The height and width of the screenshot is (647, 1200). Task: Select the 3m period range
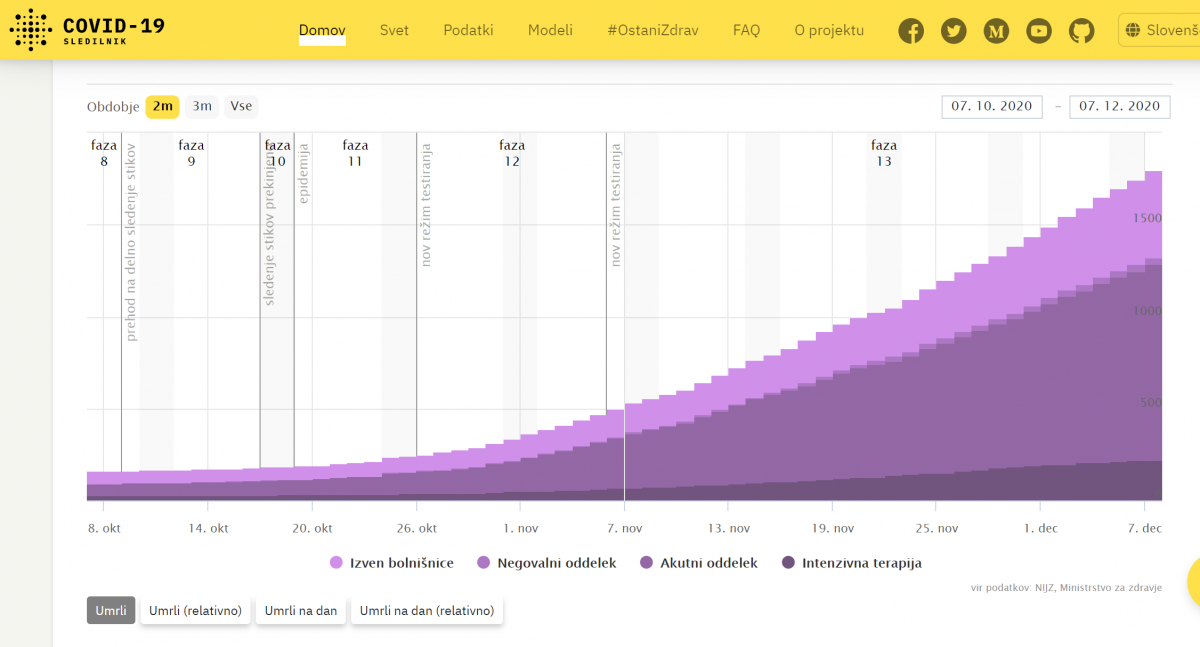(x=202, y=106)
